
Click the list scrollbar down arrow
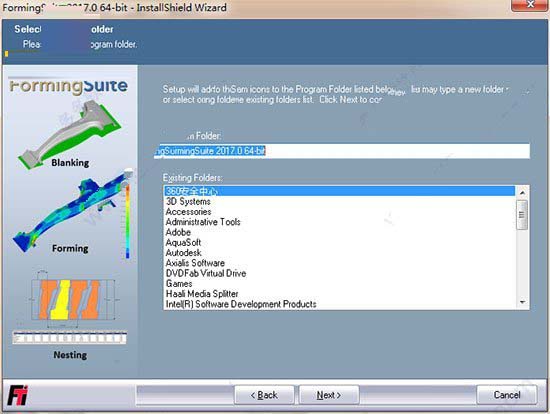522,302
